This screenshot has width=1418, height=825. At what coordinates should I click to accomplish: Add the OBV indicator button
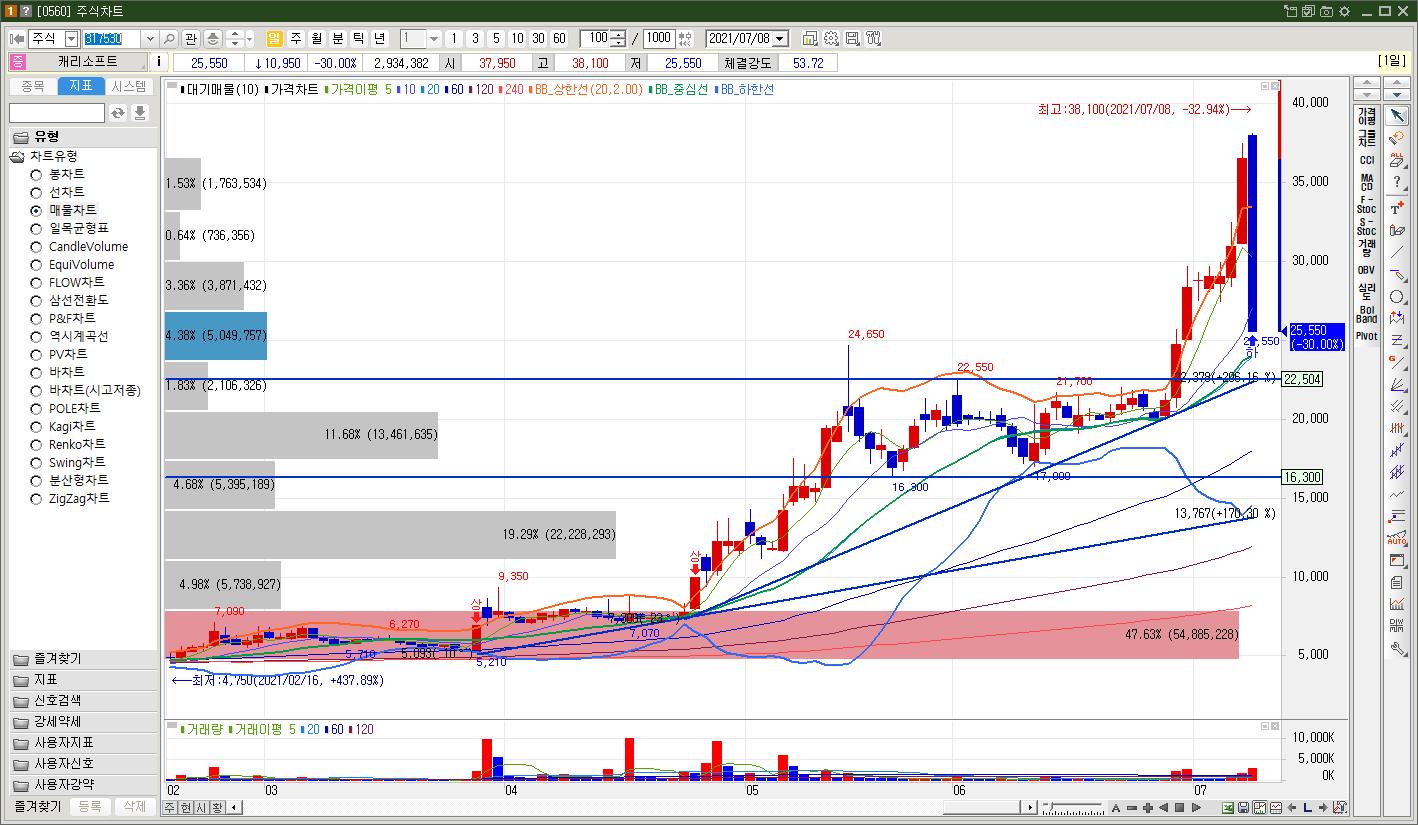pos(1366,270)
